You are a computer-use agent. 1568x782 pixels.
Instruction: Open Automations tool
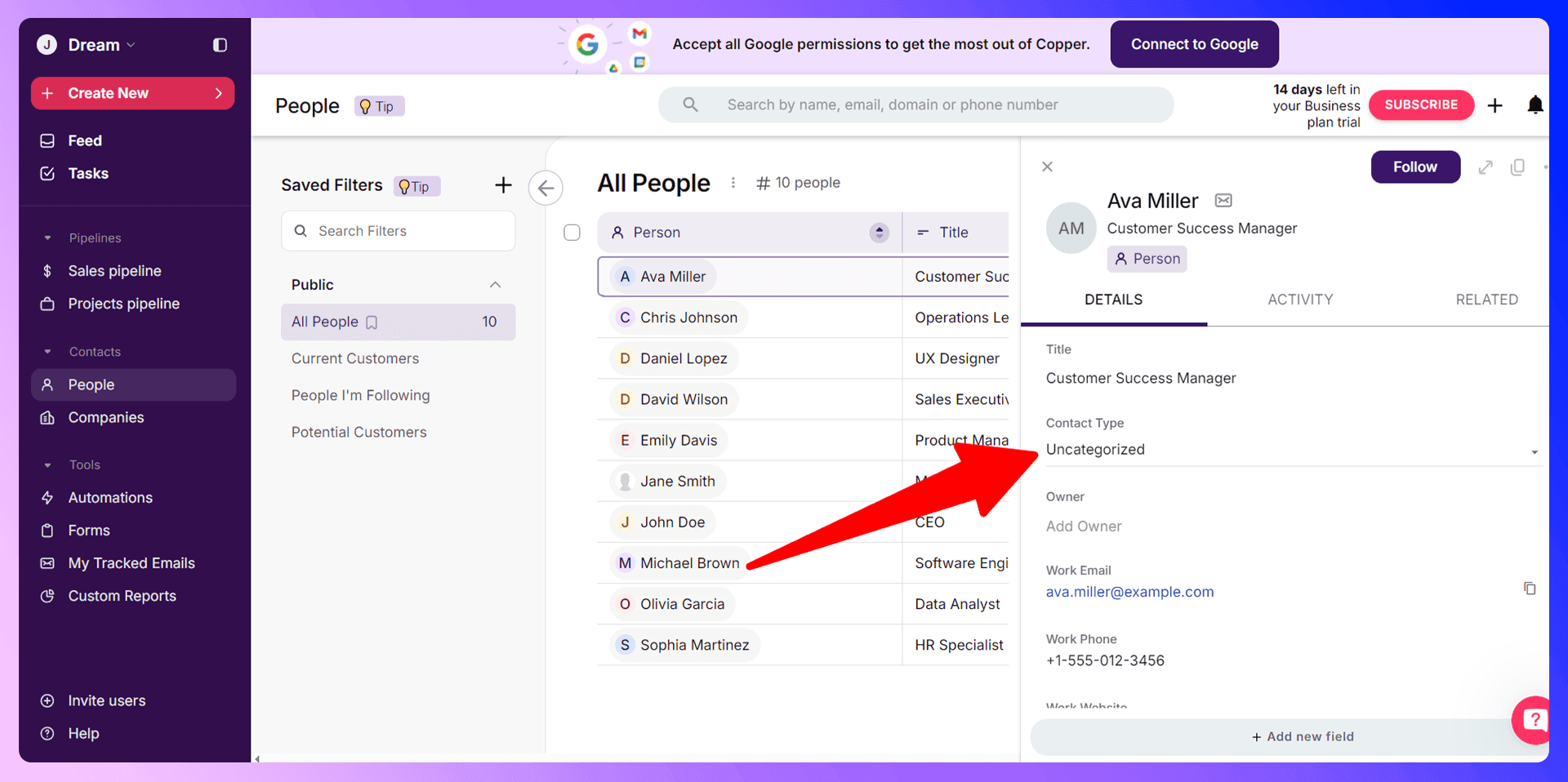tap(110, 497)
